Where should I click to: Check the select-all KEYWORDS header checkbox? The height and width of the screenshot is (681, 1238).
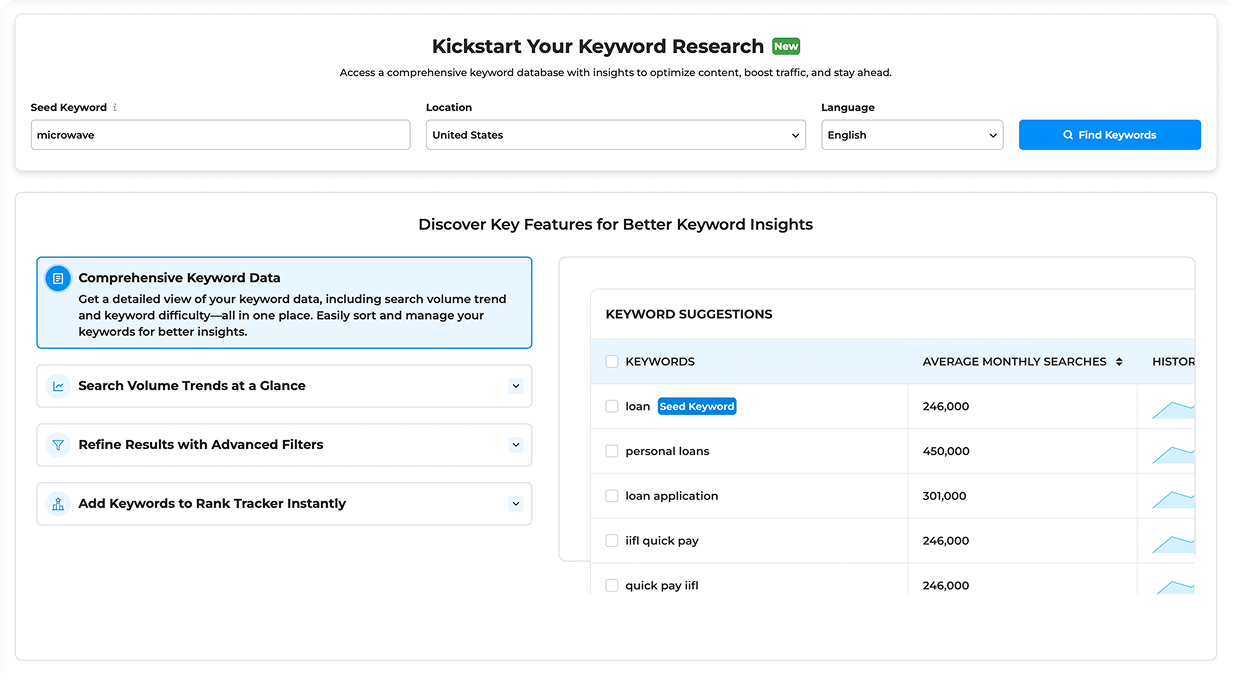pyautogui.click(x=612, y=362)
